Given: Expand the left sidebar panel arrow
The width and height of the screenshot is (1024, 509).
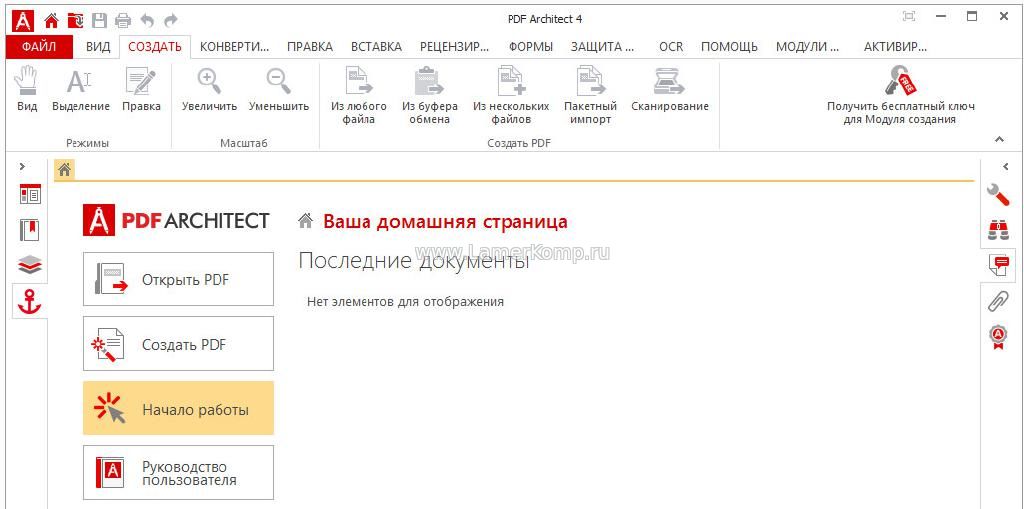Looking at the screenshot, I should [x=22, y=167].
